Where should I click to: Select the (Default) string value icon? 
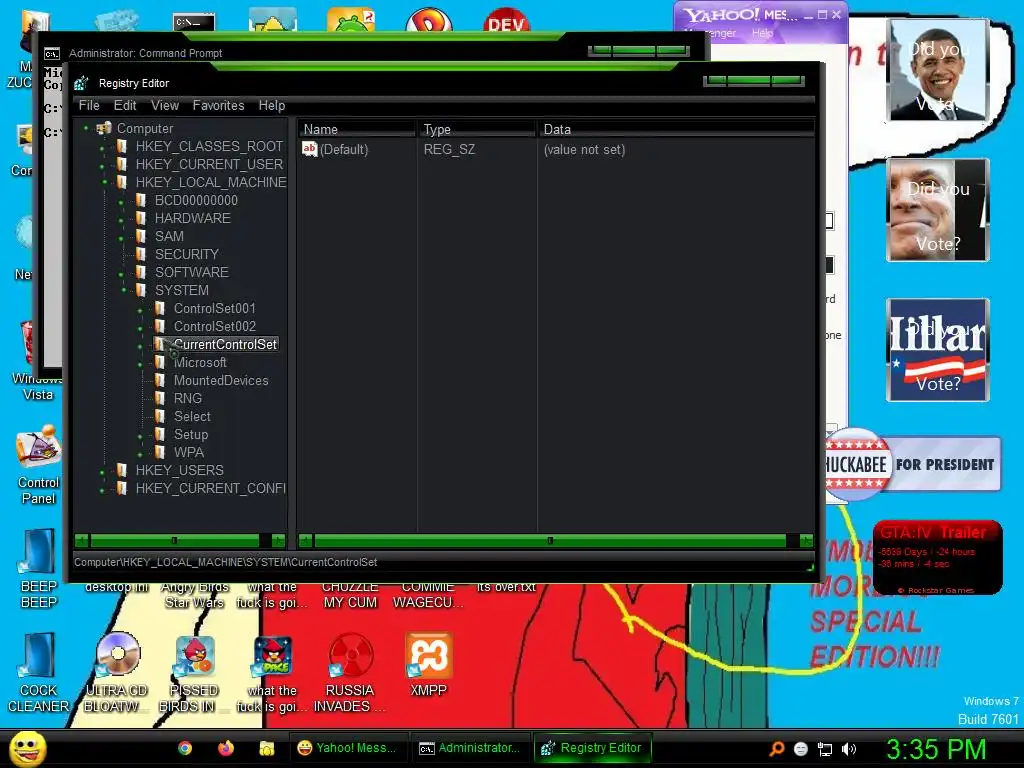310,149
